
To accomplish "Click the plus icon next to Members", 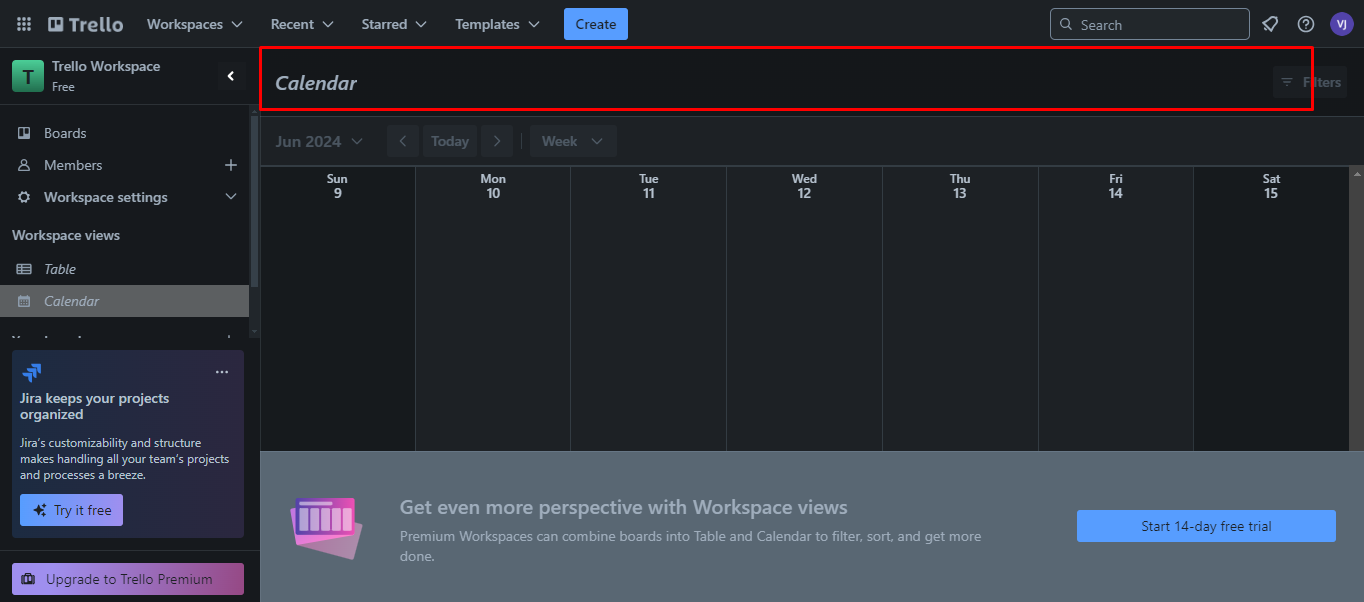I will [231, 165].
